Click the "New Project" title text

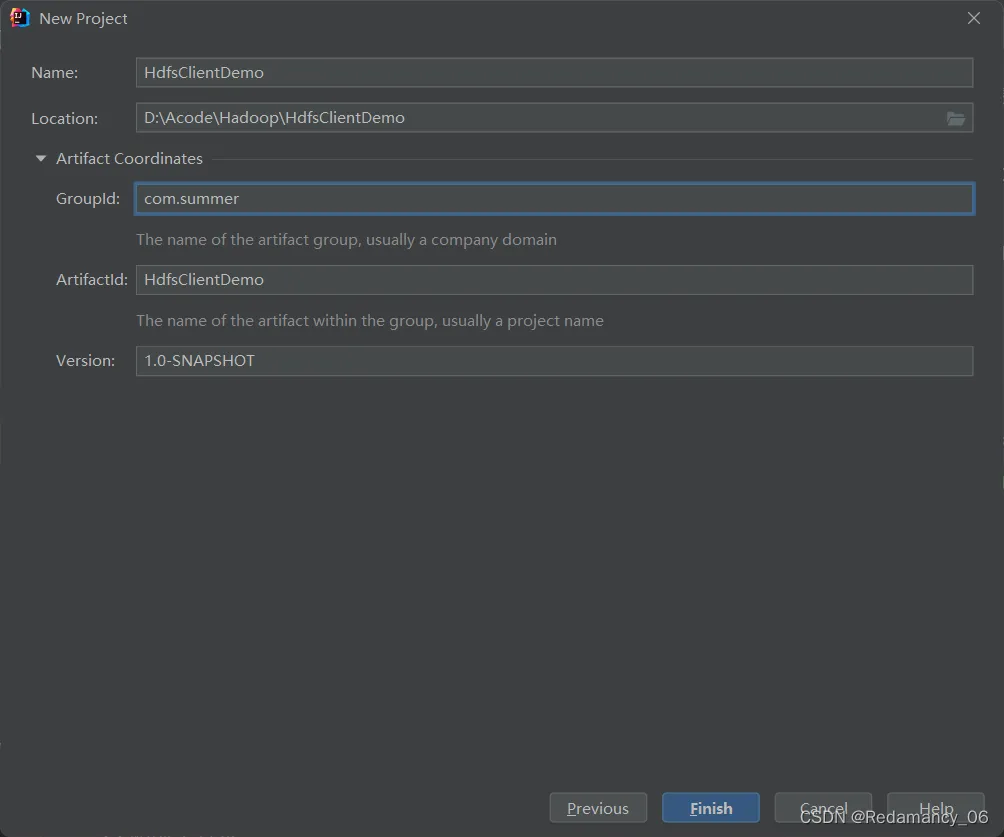tap(83, 19)
